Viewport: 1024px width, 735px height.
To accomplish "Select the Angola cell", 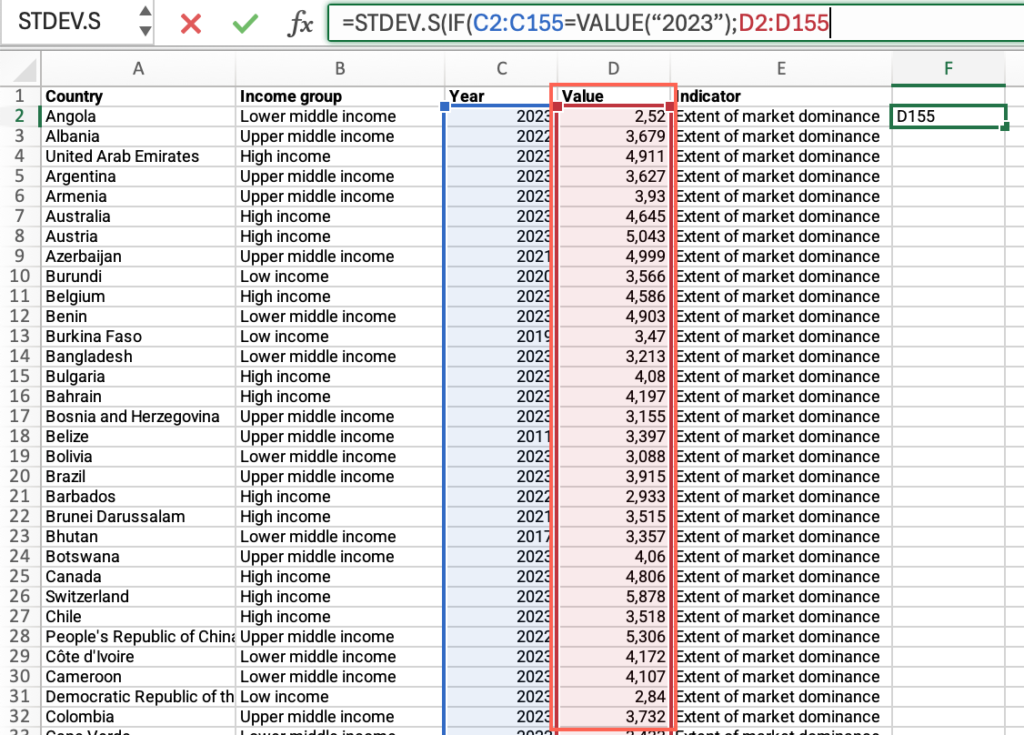I will [138, 116].
